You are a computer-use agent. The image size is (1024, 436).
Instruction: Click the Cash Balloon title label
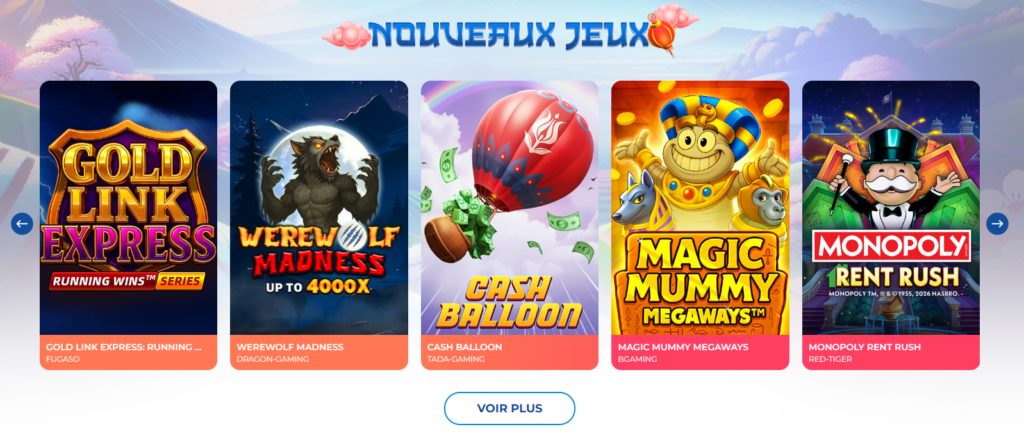pos(464,347)
